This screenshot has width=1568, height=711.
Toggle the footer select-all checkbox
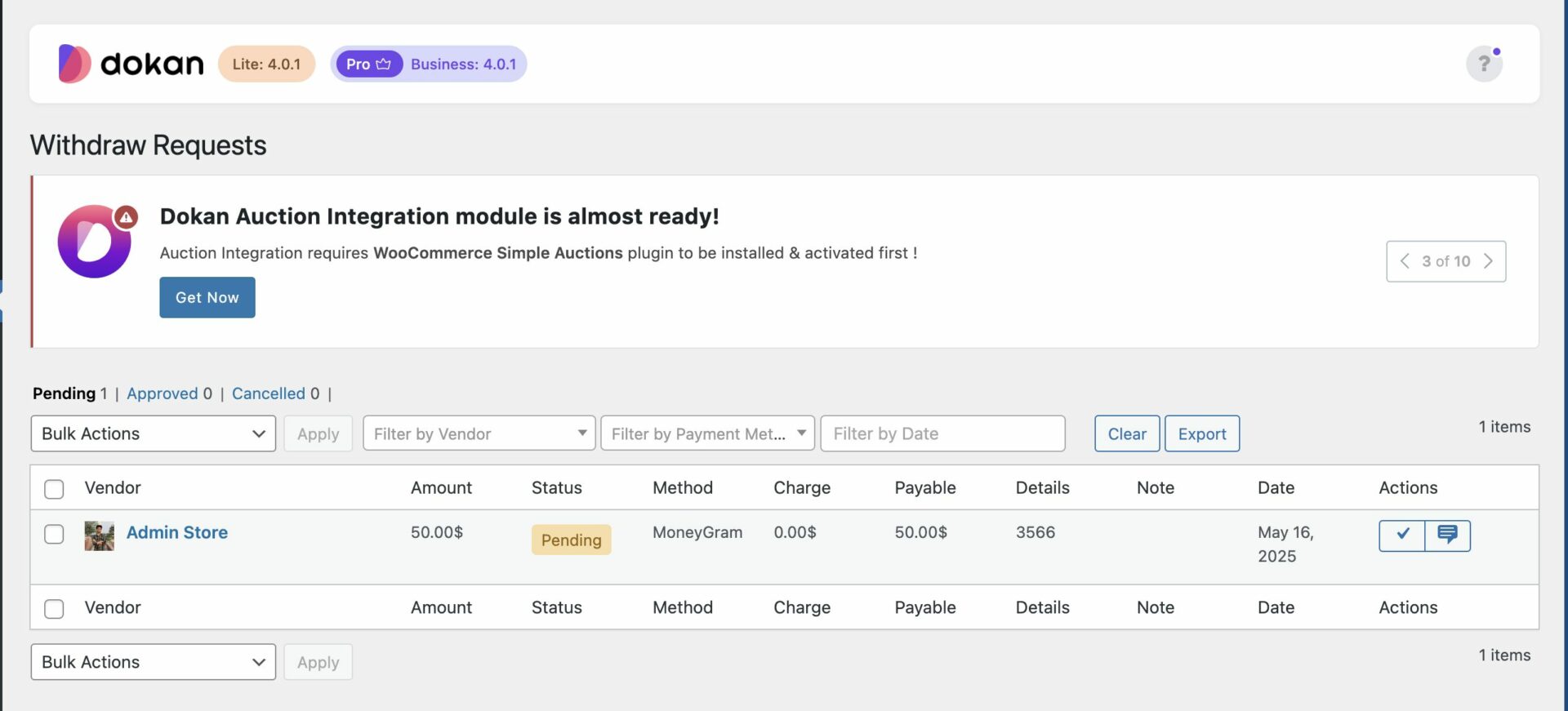coord(54,609)
